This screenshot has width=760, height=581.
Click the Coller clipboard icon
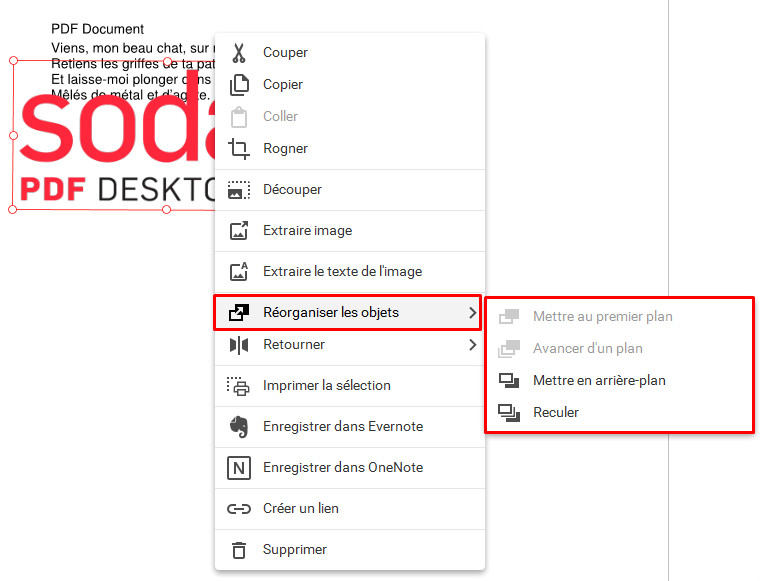click(x=239, y=117)
